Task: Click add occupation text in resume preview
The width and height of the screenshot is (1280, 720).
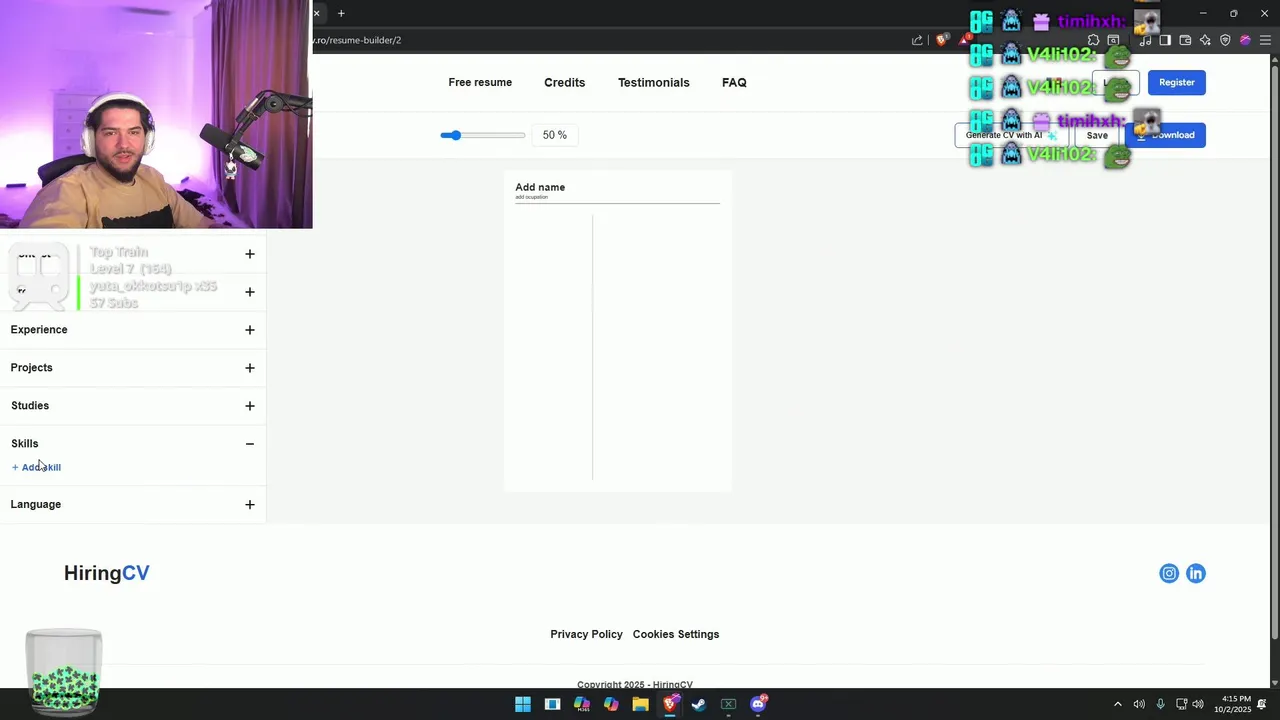Action: 532,197
